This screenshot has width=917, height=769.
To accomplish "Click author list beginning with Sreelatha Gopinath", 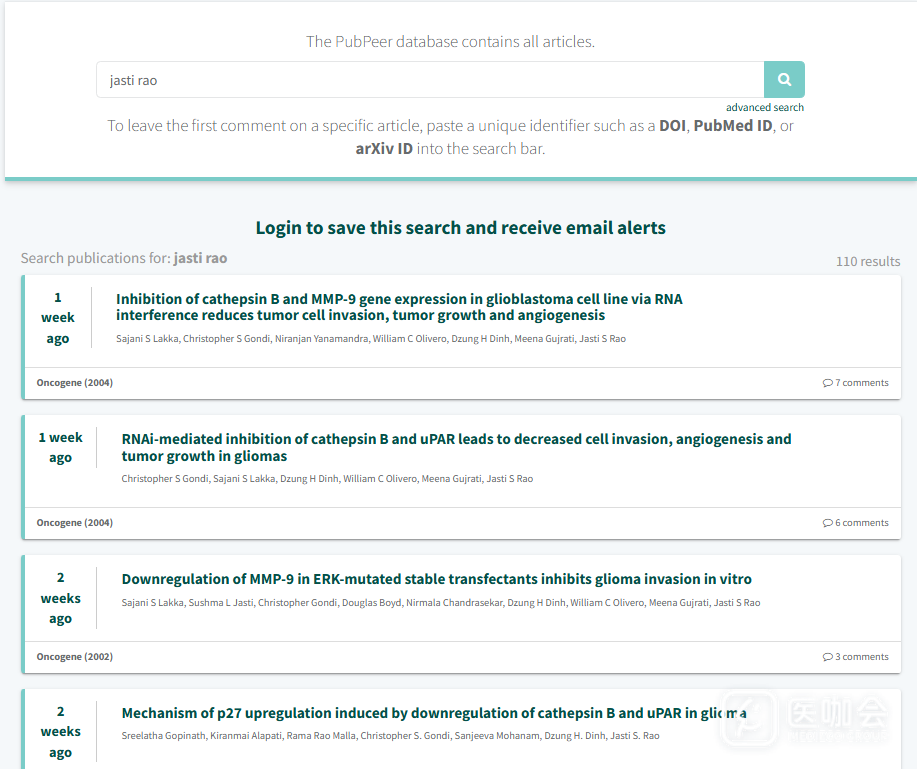I will pyautogui.click(x=390, y=736).
